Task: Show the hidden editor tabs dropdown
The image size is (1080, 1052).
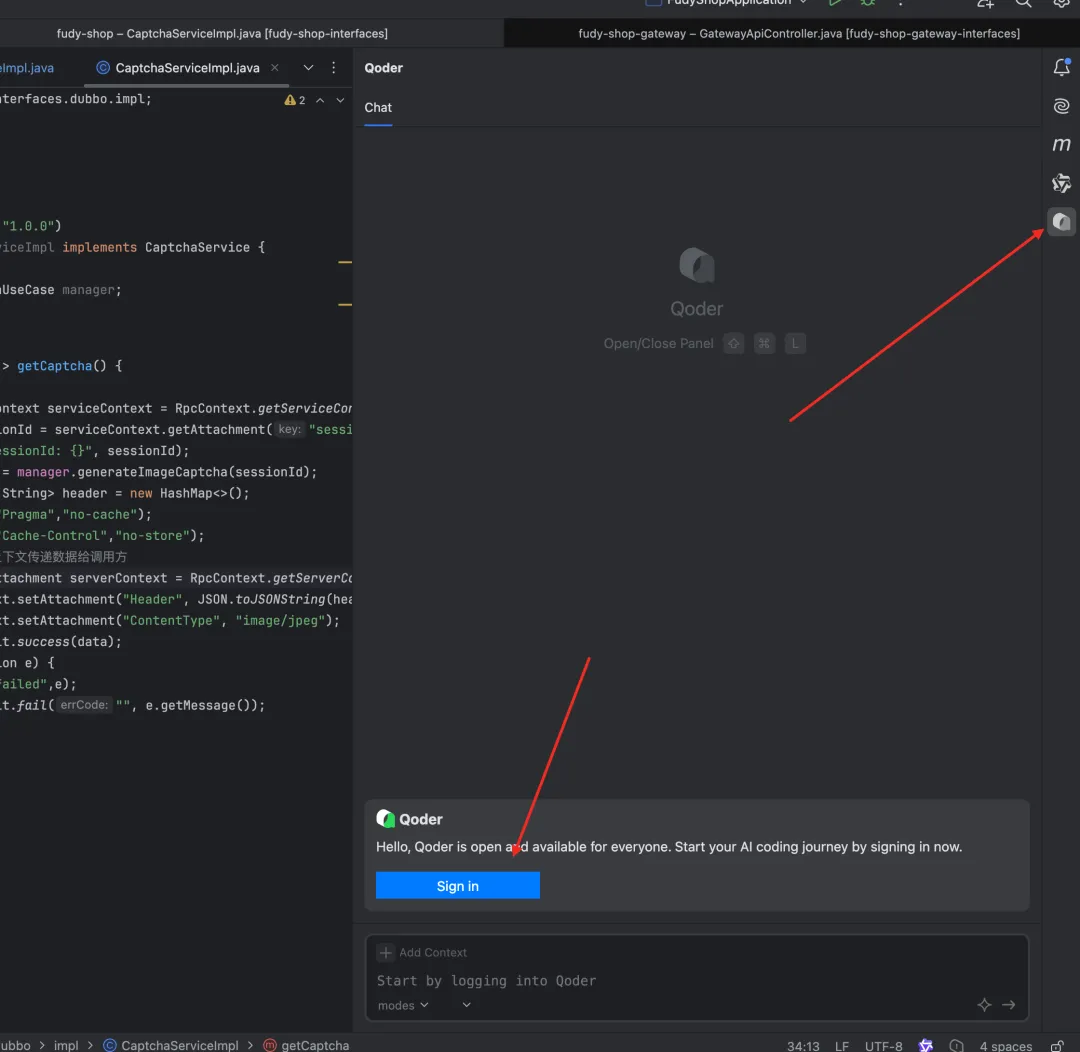Action: click(308, 68)
